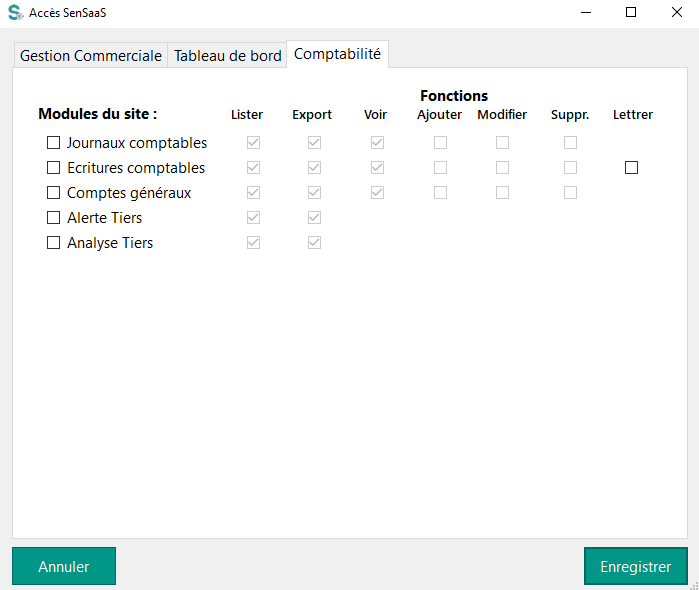Image resolution: width=699 pixels, height=590 pixels.
Task: Toggle Export checkbox for Journaux comptables
Action: 314,143
